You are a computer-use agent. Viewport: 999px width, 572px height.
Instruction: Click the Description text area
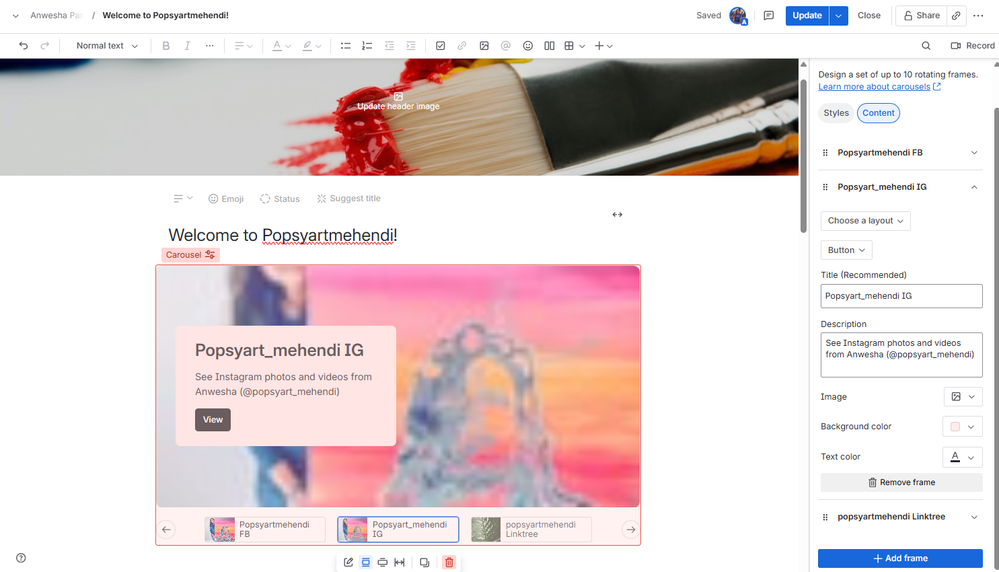[x=901, y=354]
